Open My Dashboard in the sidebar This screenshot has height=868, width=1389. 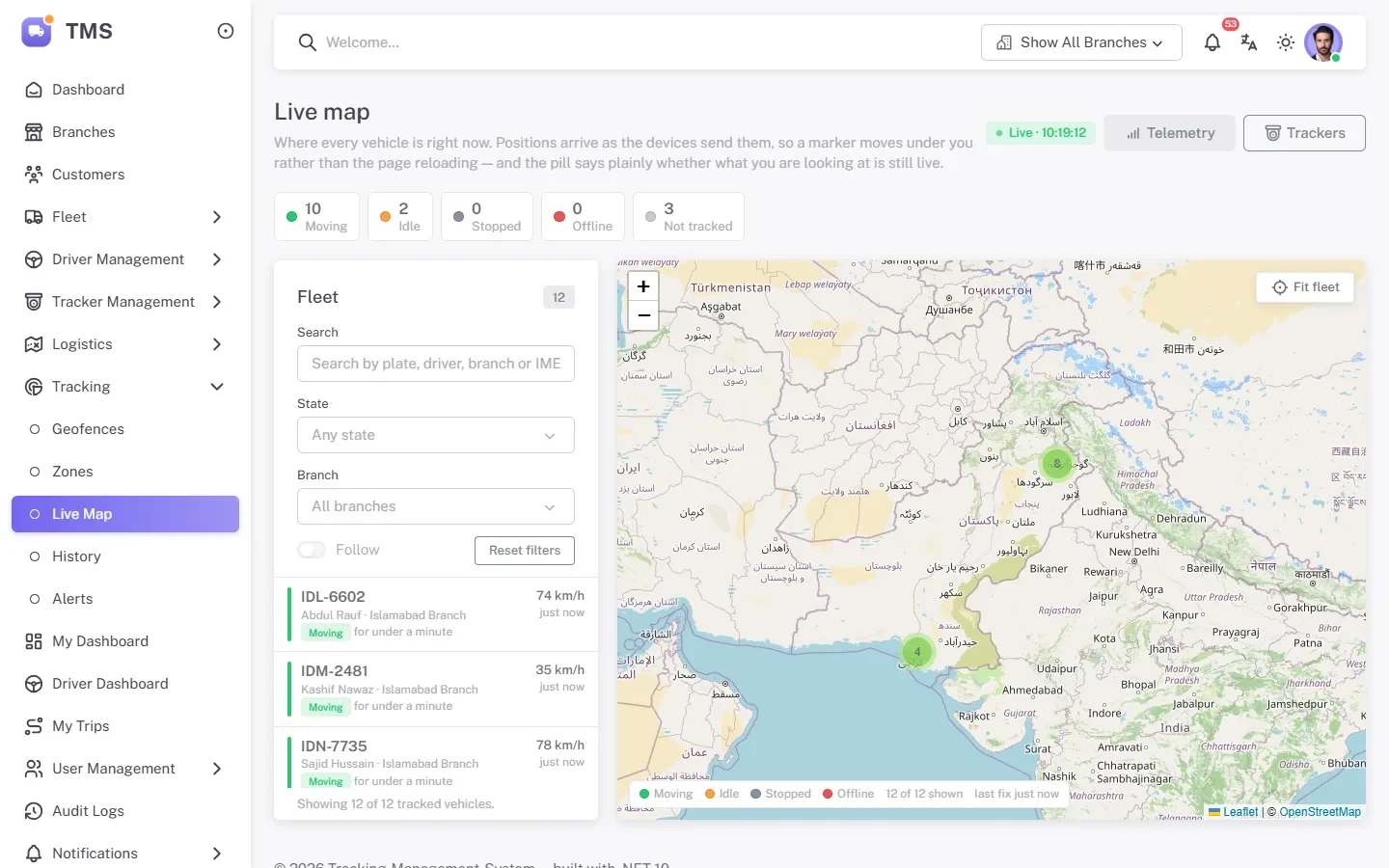point(125,641)
